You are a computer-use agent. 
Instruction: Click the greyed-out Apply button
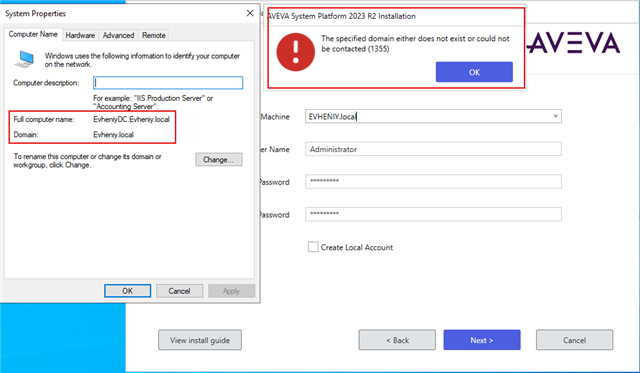231,291
